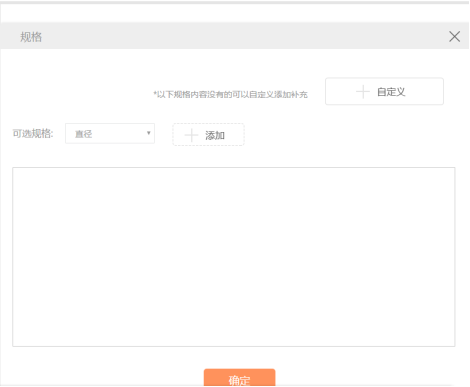The height and width of the screenshot is (387, 470).
Task: Click inside the large empty specification list box
Action: pos(234,257)
